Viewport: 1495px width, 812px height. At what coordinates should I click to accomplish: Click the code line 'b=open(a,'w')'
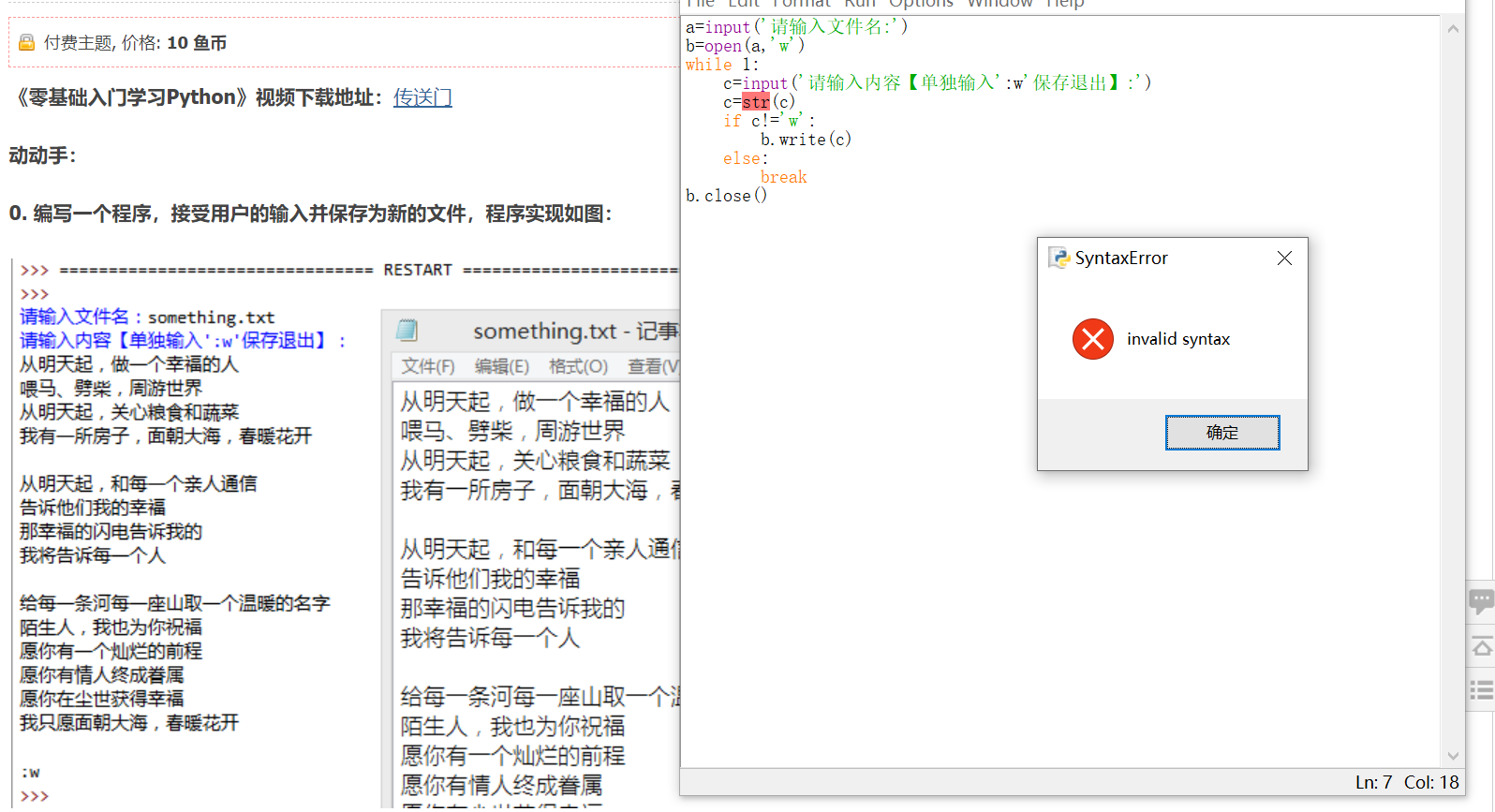pos(745,46)
